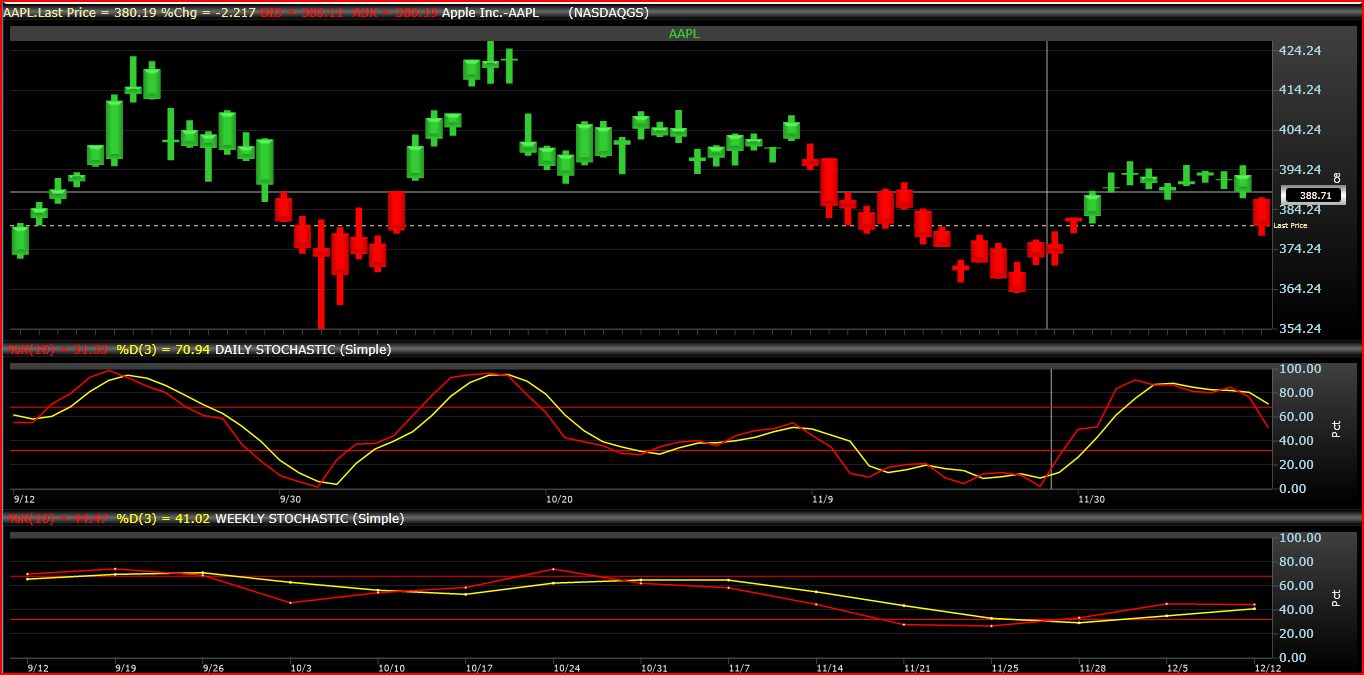Click the 374.24 price axis label
Viewport: 1364px width, 675px height.
pos(1300,249)
